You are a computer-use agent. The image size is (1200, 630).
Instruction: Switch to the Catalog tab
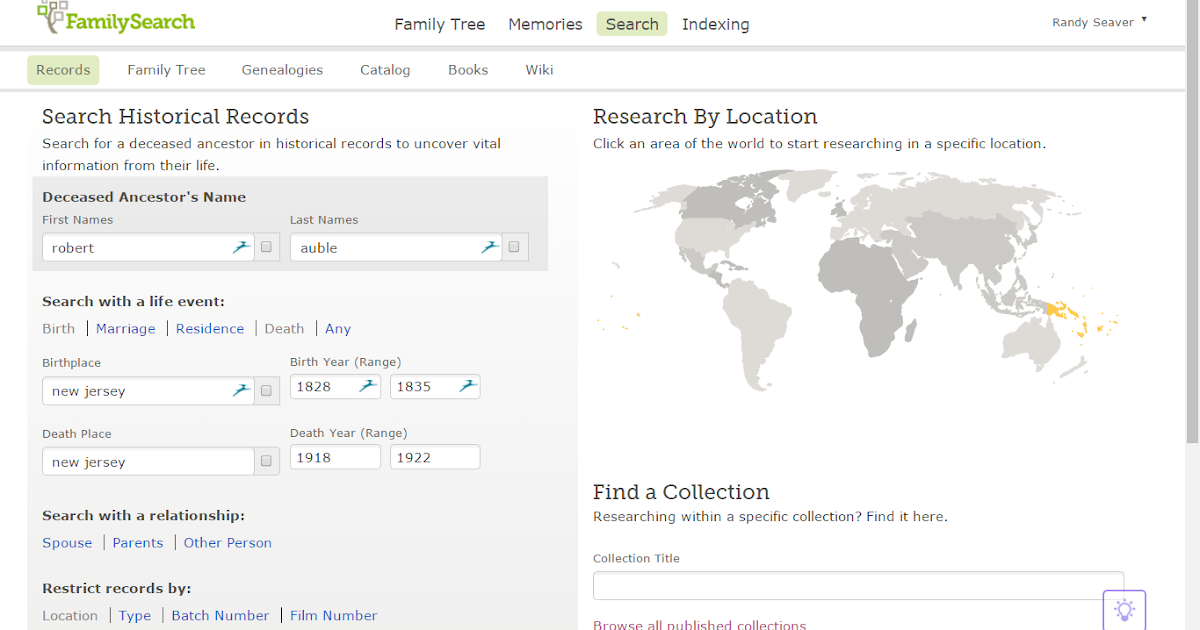pyautogui.click(x=385, y=69)
